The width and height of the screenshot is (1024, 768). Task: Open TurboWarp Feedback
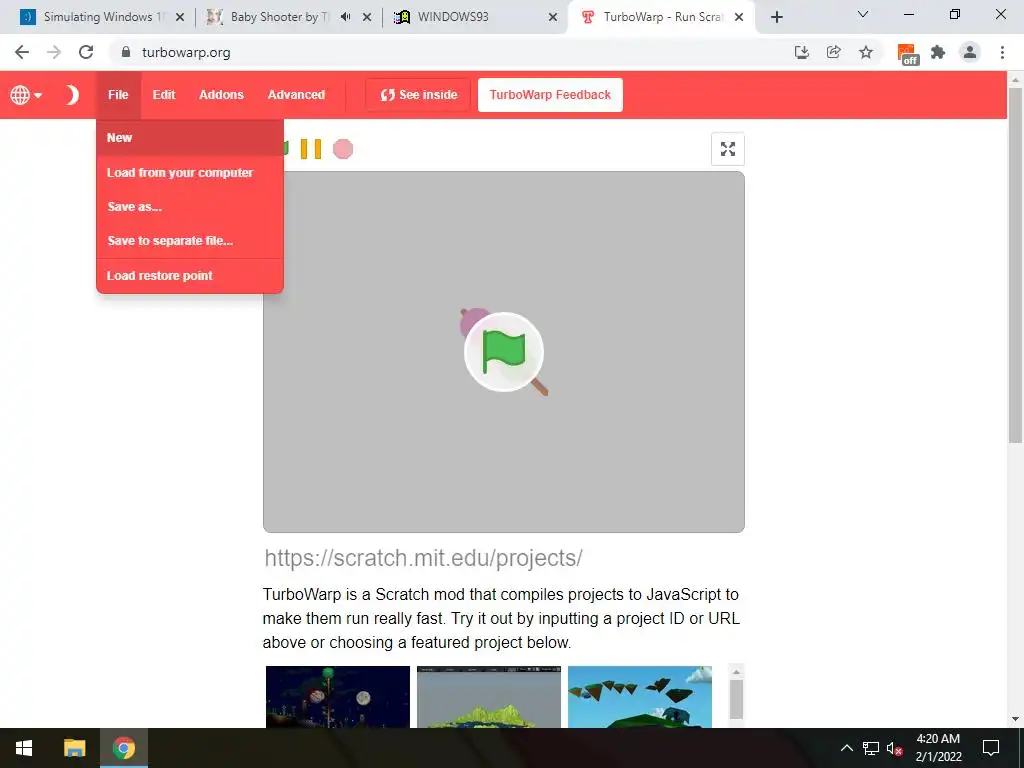(551, 95)
